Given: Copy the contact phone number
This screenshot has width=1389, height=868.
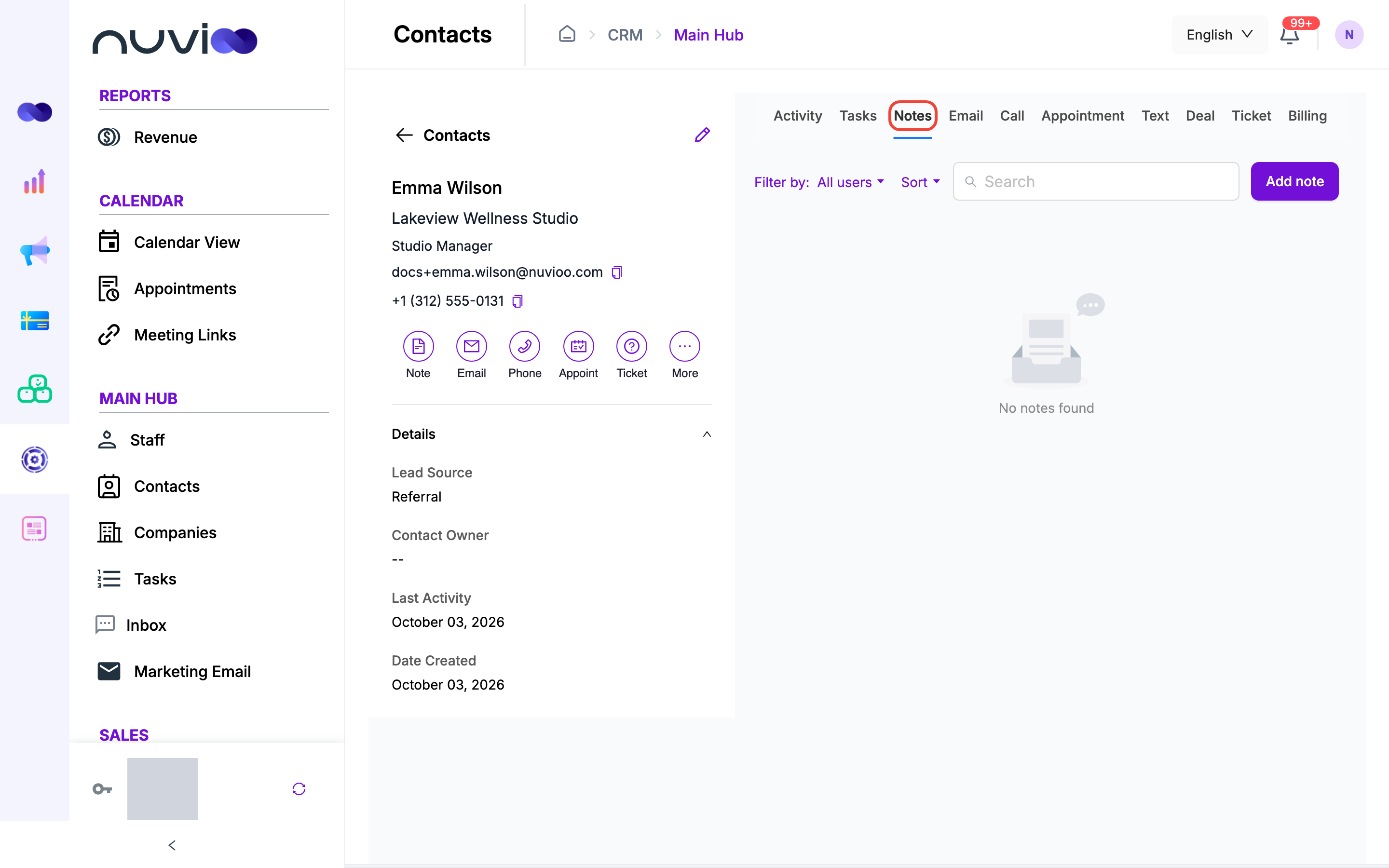Looking at the screenshot, I should (517, 301).
